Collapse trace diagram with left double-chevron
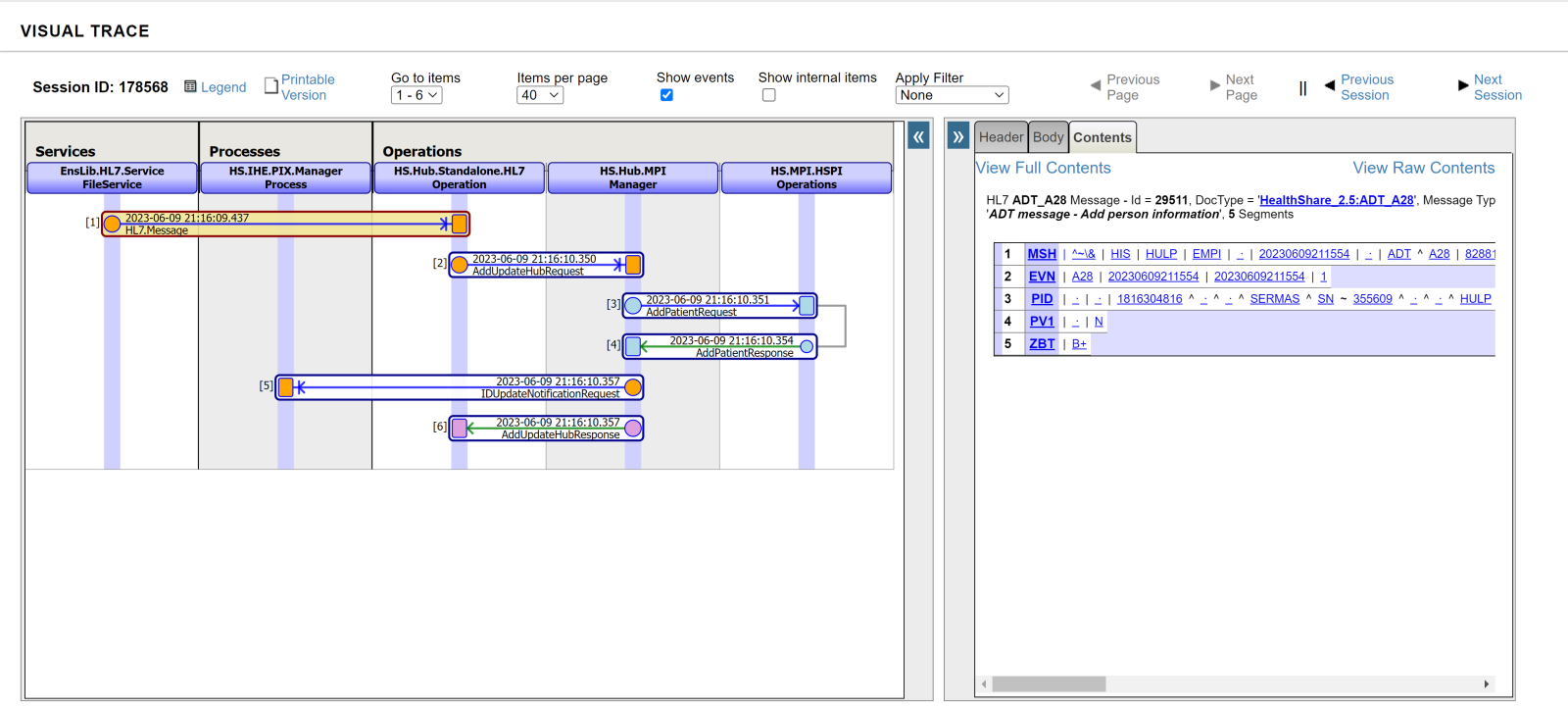1568x709 pixels. tap(918, 136)
